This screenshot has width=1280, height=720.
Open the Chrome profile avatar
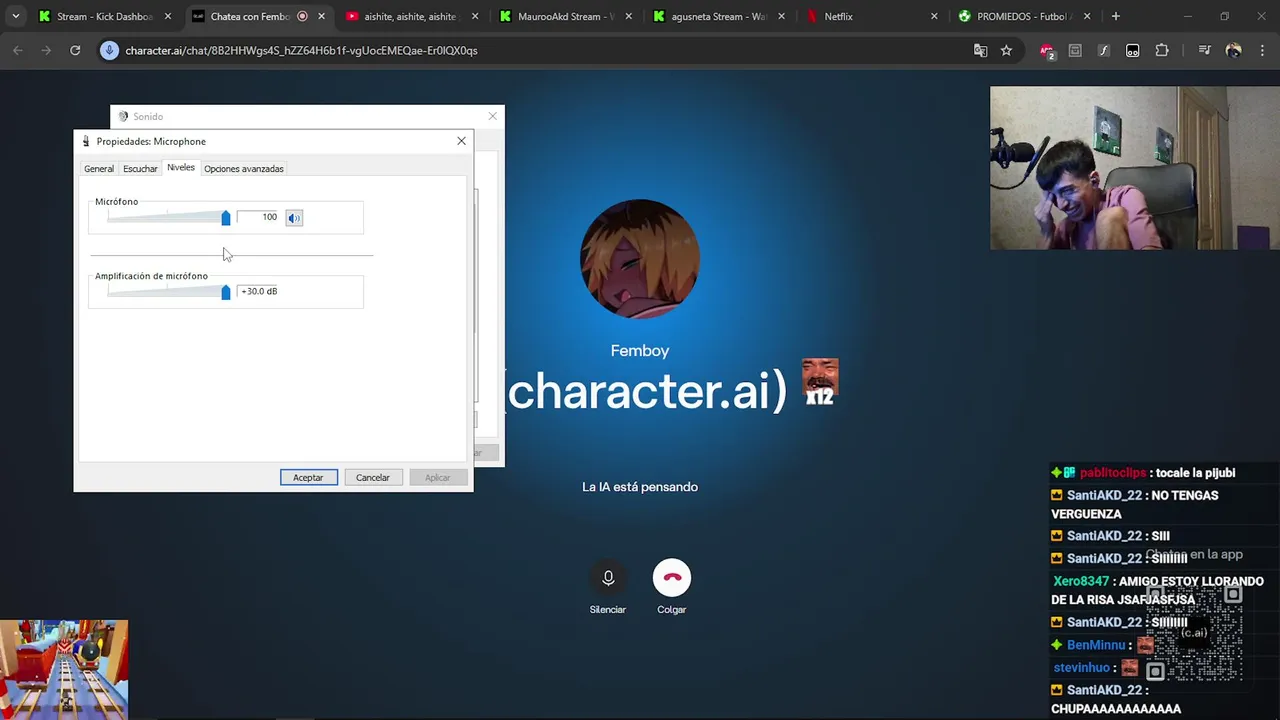click(1233, 50)
